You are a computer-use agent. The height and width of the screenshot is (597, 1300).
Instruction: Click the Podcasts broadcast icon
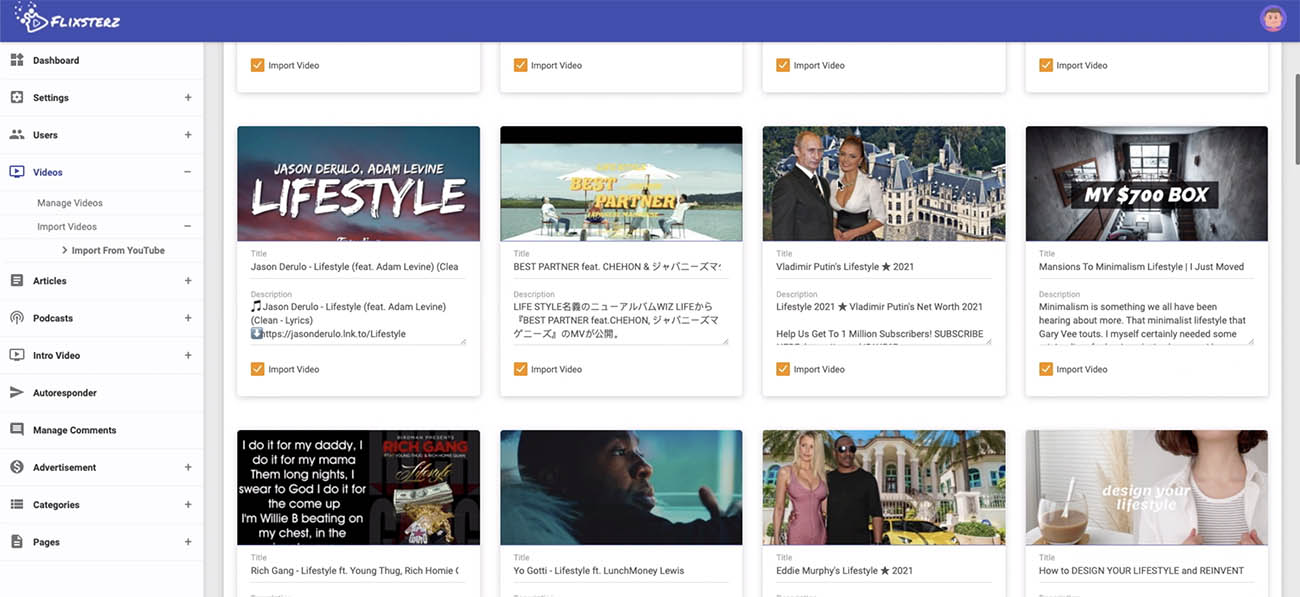click(17, 318)
